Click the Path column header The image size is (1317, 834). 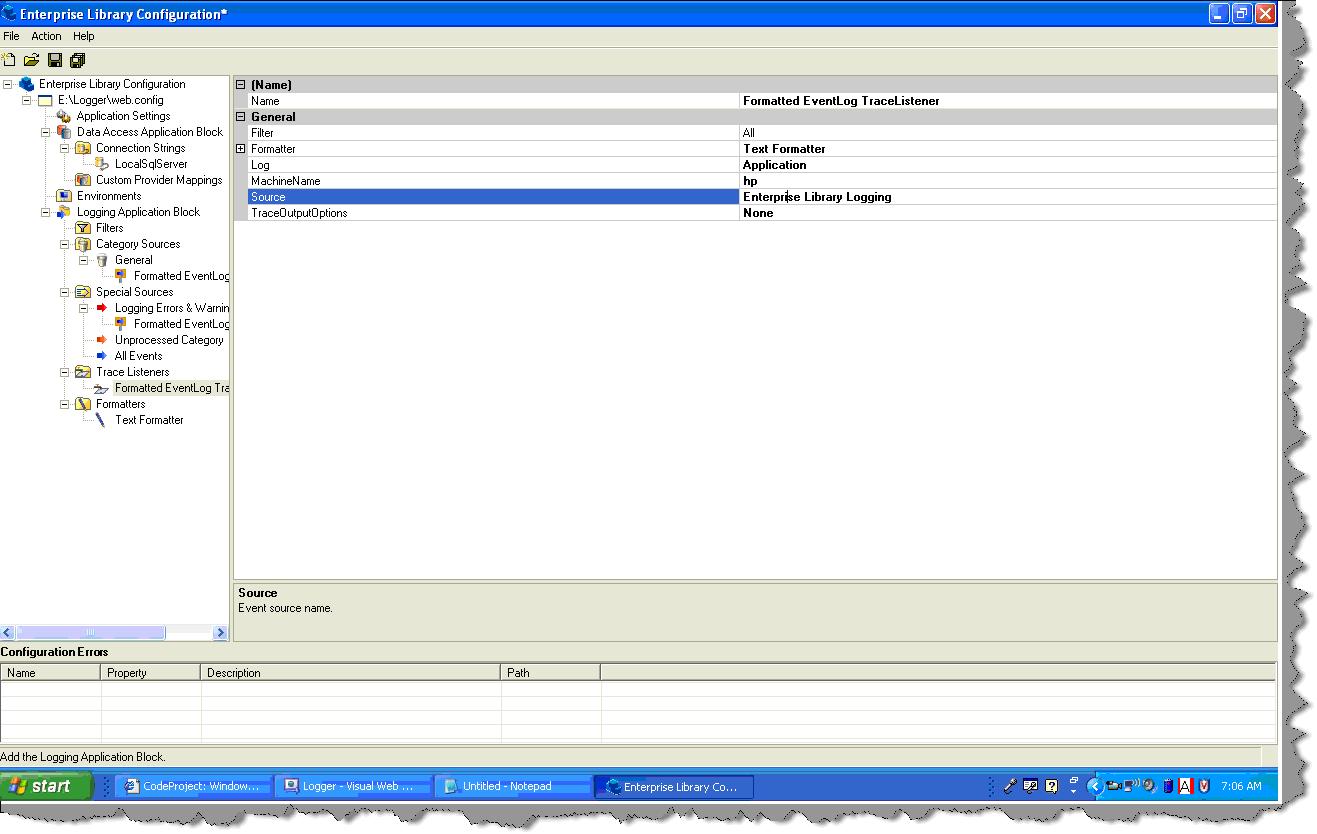point(550,673)
